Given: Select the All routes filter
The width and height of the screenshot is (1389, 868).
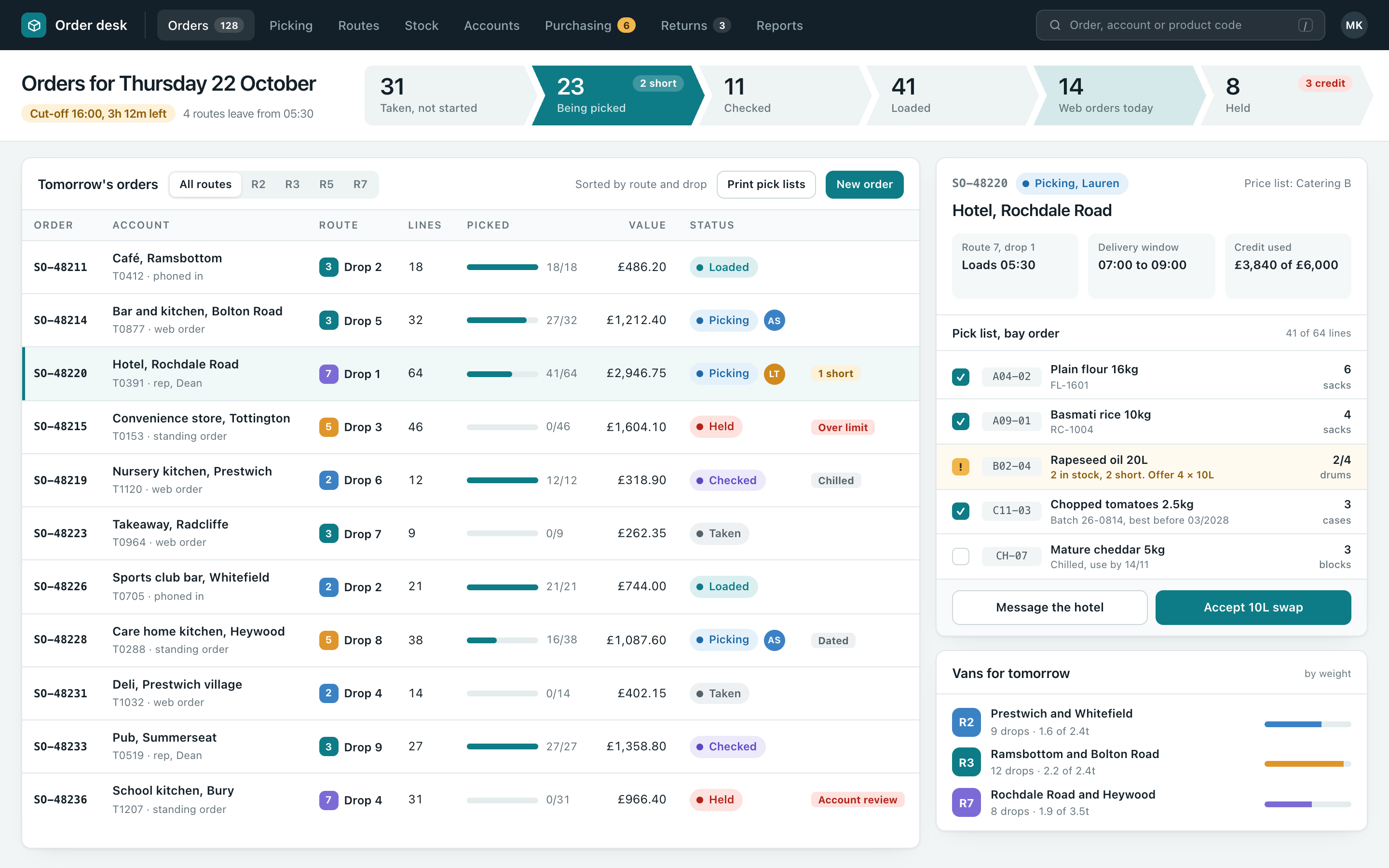Looking at the screenshot, I should point(205,184).
